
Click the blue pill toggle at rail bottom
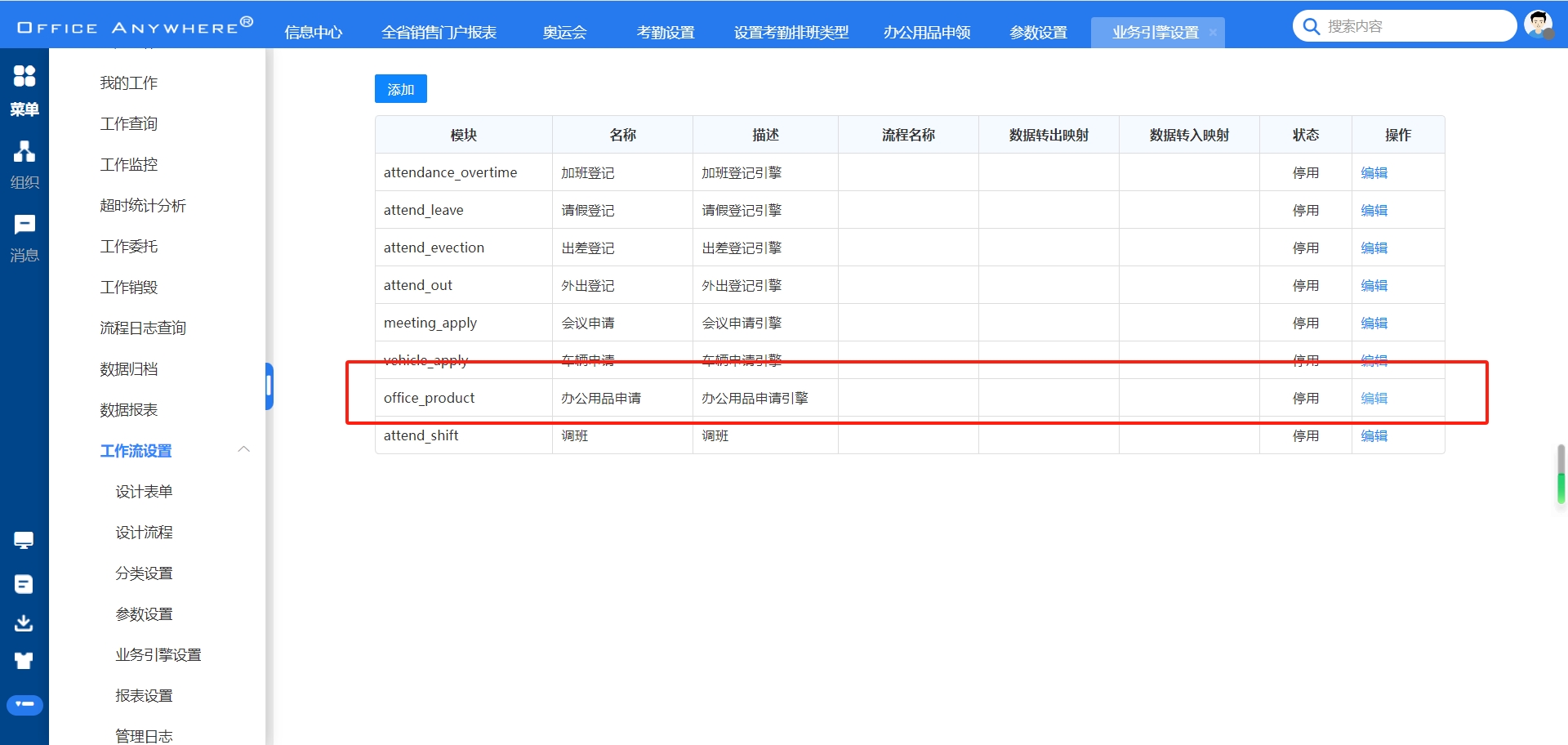click(24, 704)
